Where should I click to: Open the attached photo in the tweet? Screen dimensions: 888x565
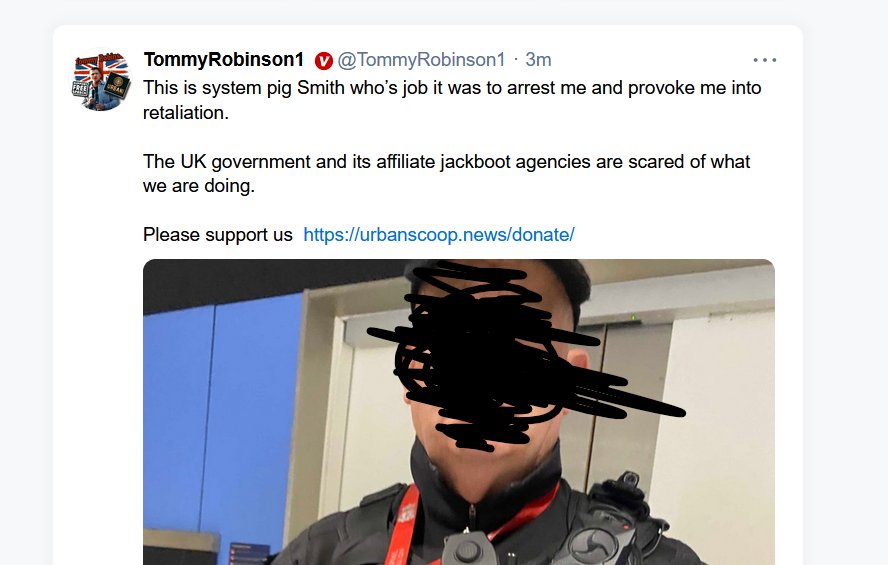(459, 412)
